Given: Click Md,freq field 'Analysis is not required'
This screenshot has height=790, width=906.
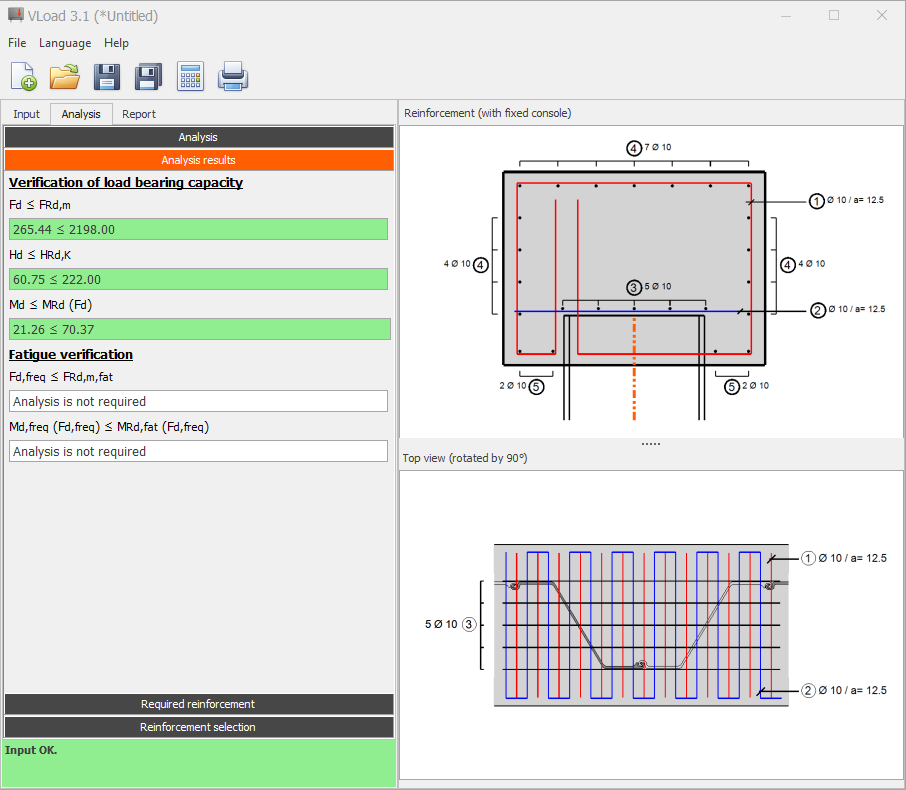Looking at the screenshot, I should [x=198, y=451].
